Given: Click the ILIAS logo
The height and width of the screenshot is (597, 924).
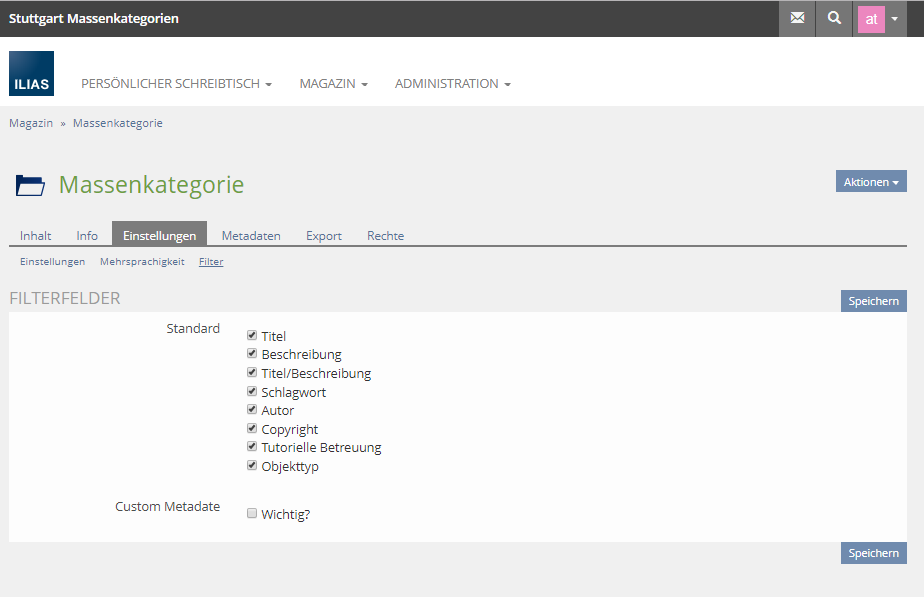Looking at the screenshot, I should pyautogui.click(x=31, y=74).
